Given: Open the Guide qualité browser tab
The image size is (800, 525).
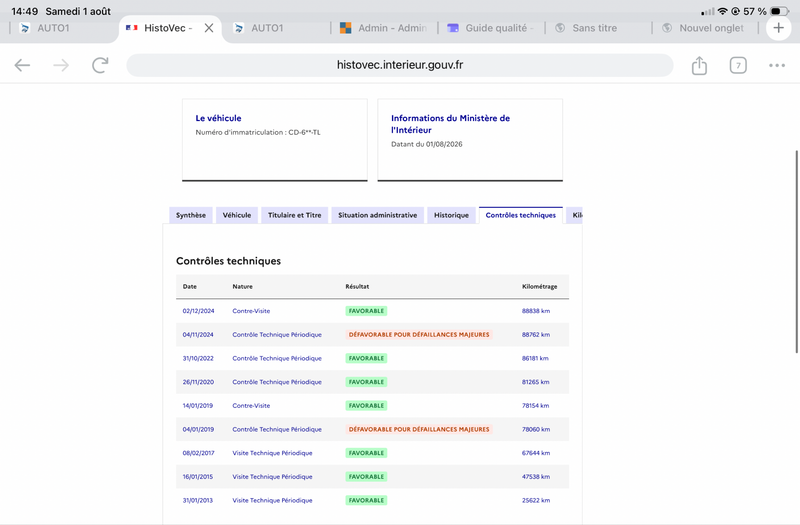Looking at the screenshot, I should coord(490,28).
